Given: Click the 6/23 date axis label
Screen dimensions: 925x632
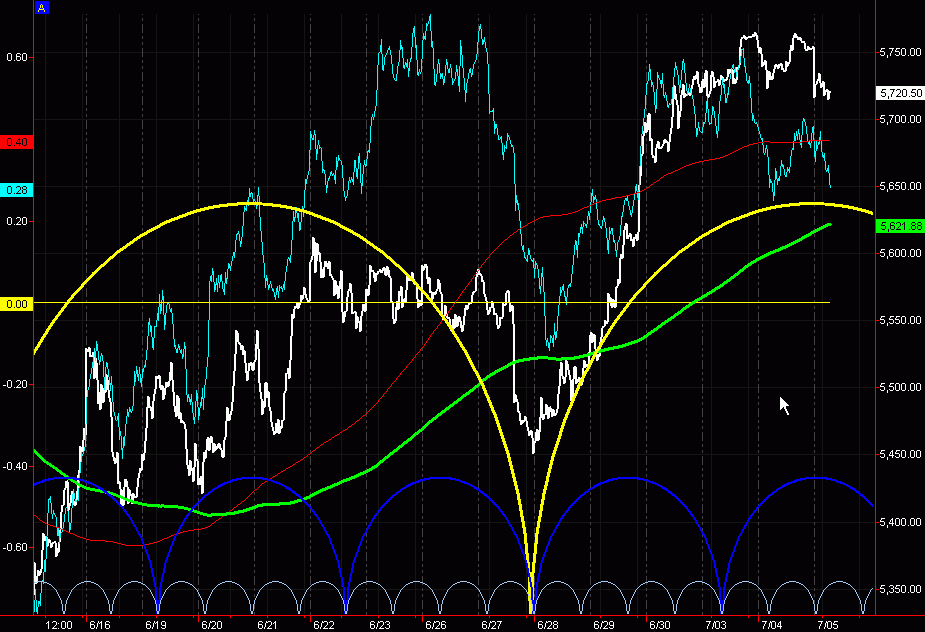Looking at the screenshot, I should pos(379,626).
